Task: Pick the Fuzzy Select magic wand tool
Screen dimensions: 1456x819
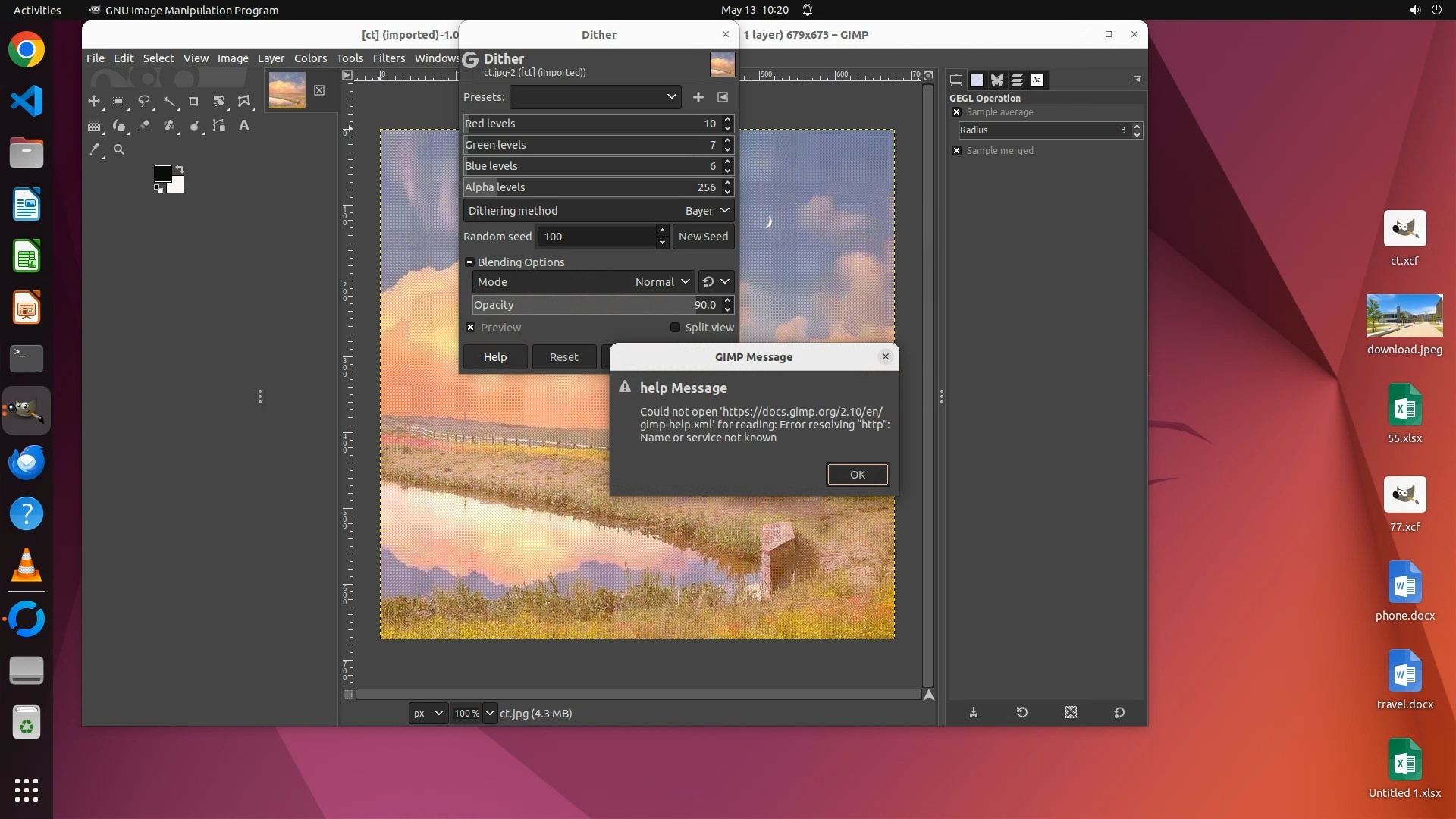Action: pos(169,101)
